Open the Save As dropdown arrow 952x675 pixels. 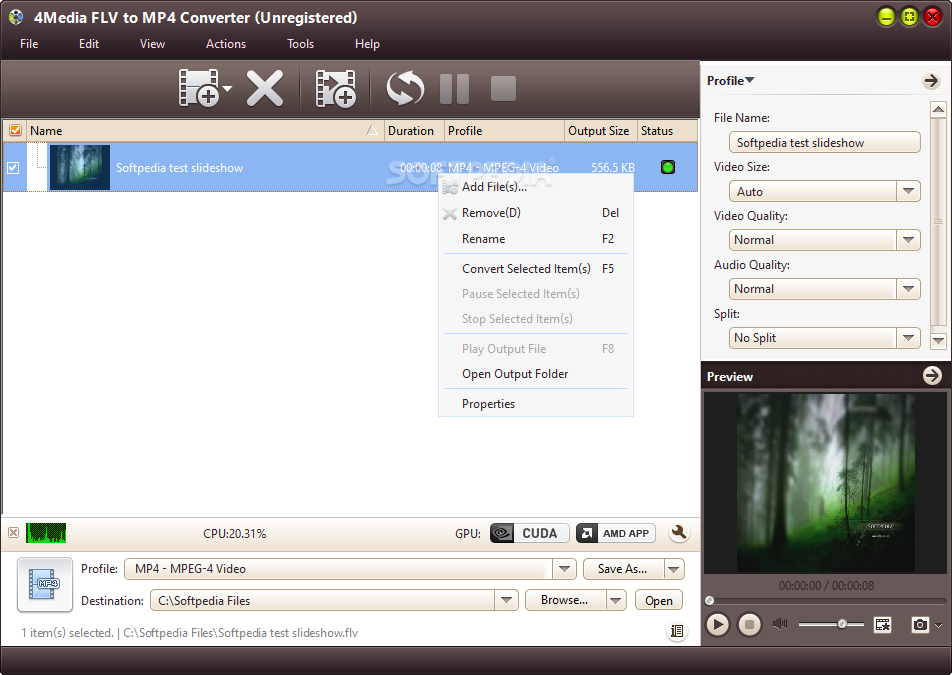click(674, 569)
